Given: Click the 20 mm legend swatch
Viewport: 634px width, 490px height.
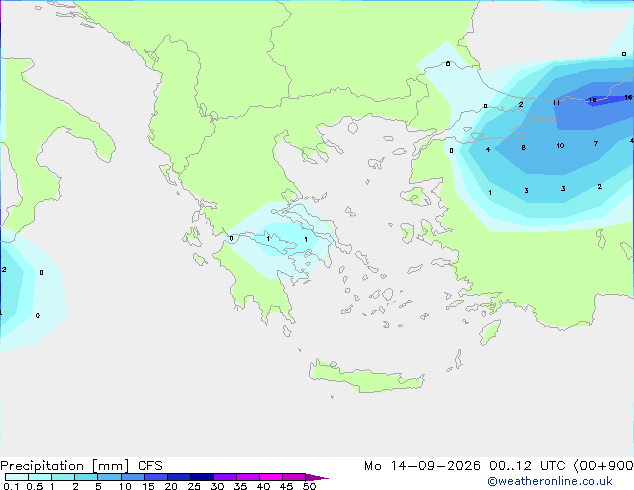Looking at the screenshot, I should click(x=178, y=477).
